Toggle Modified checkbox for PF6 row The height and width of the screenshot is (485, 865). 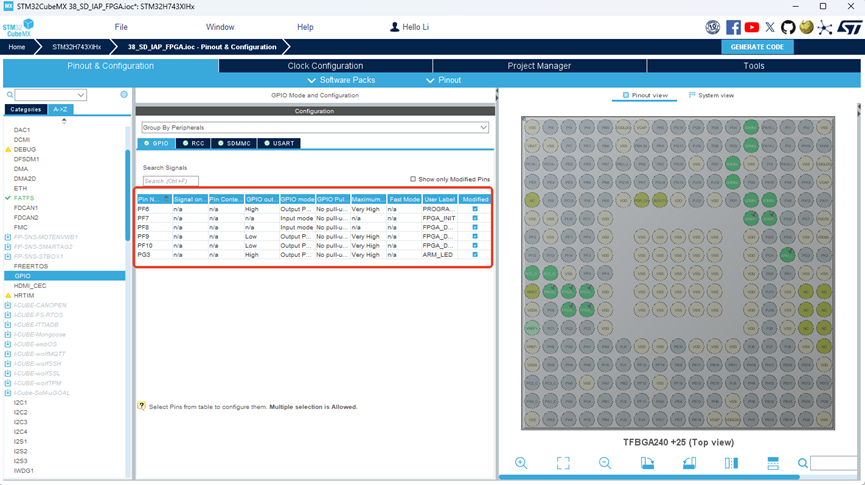475,209
